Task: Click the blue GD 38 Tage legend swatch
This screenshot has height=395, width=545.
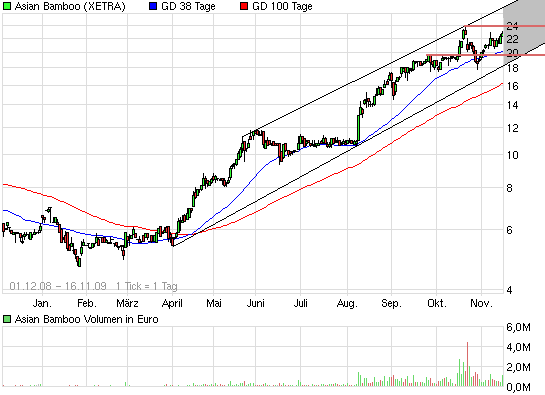Action: [x=153, y=6]
